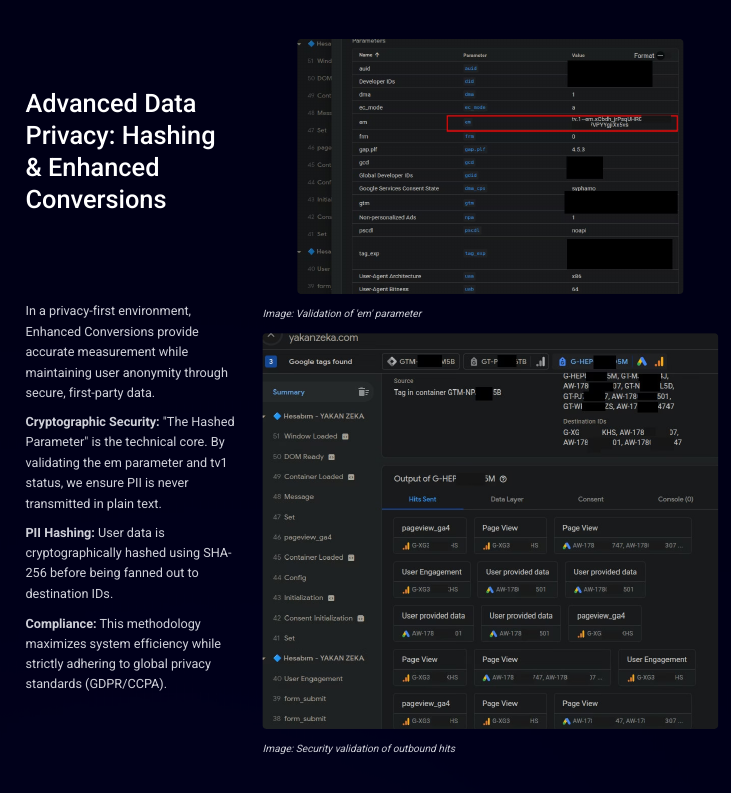Click the 'Destination IDs' label

(584, 421)
